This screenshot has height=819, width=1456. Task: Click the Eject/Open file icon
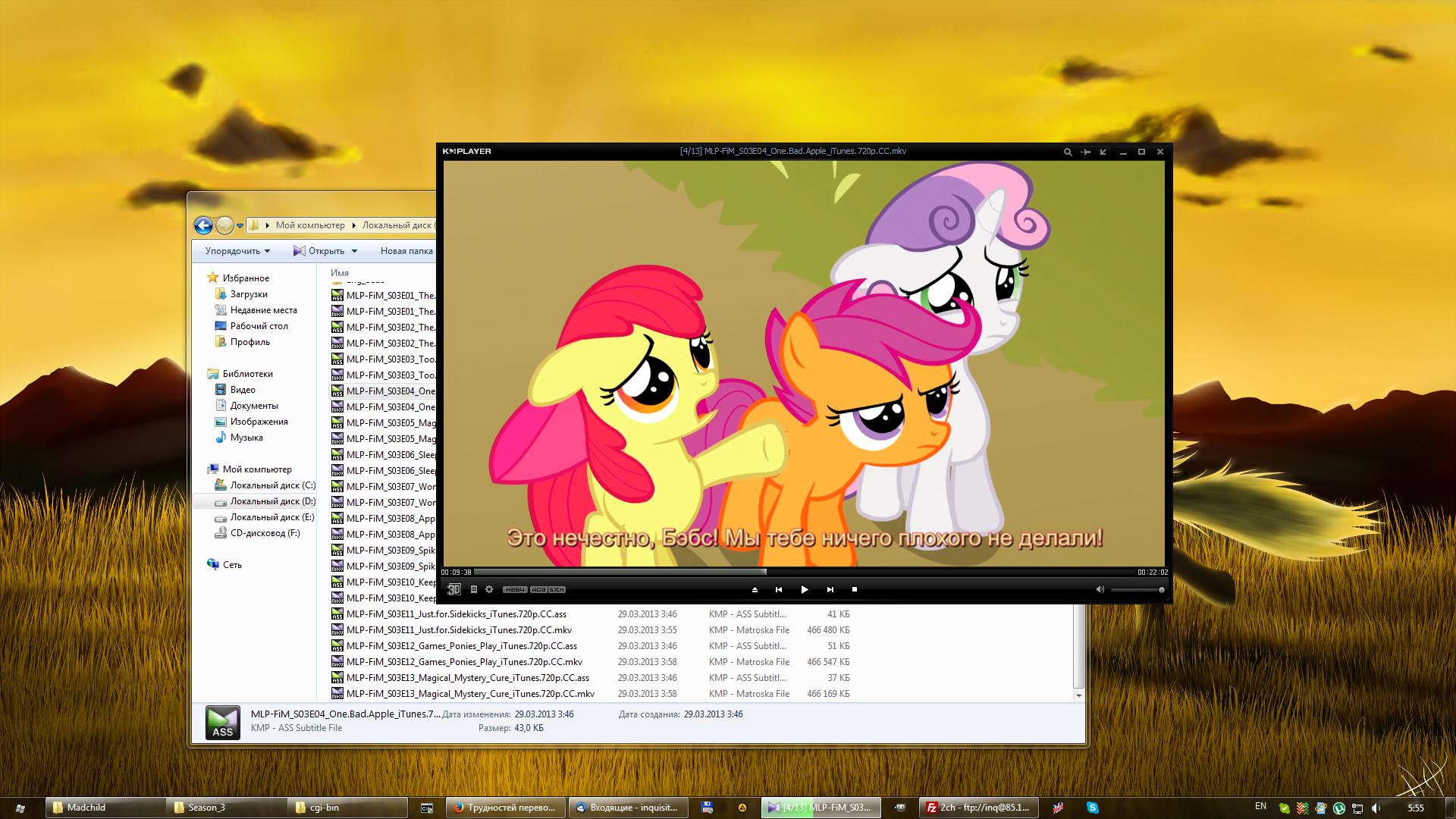coord(755,589)
